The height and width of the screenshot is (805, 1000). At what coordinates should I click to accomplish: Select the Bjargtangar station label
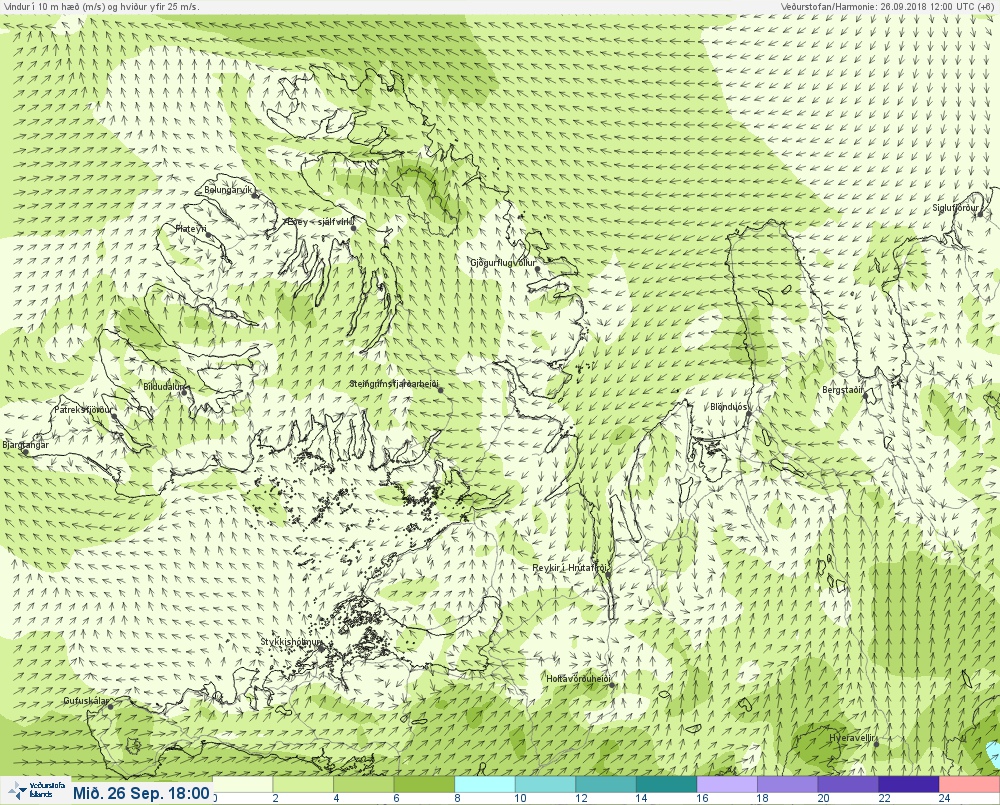coord(26,445)
